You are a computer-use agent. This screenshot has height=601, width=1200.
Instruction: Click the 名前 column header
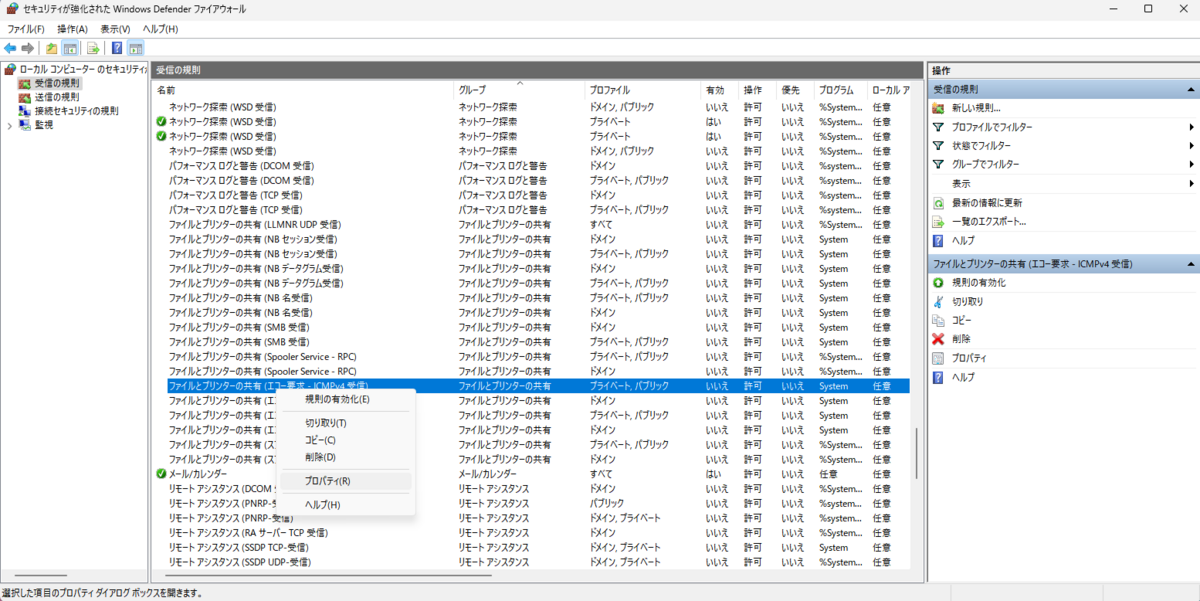pyautogui.click(x=304, y=90)
